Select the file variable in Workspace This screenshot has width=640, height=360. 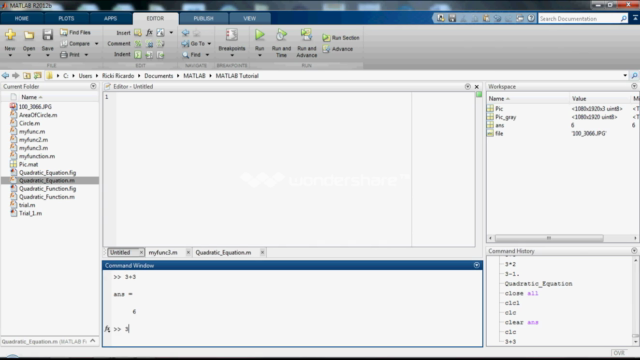[499, 133]
